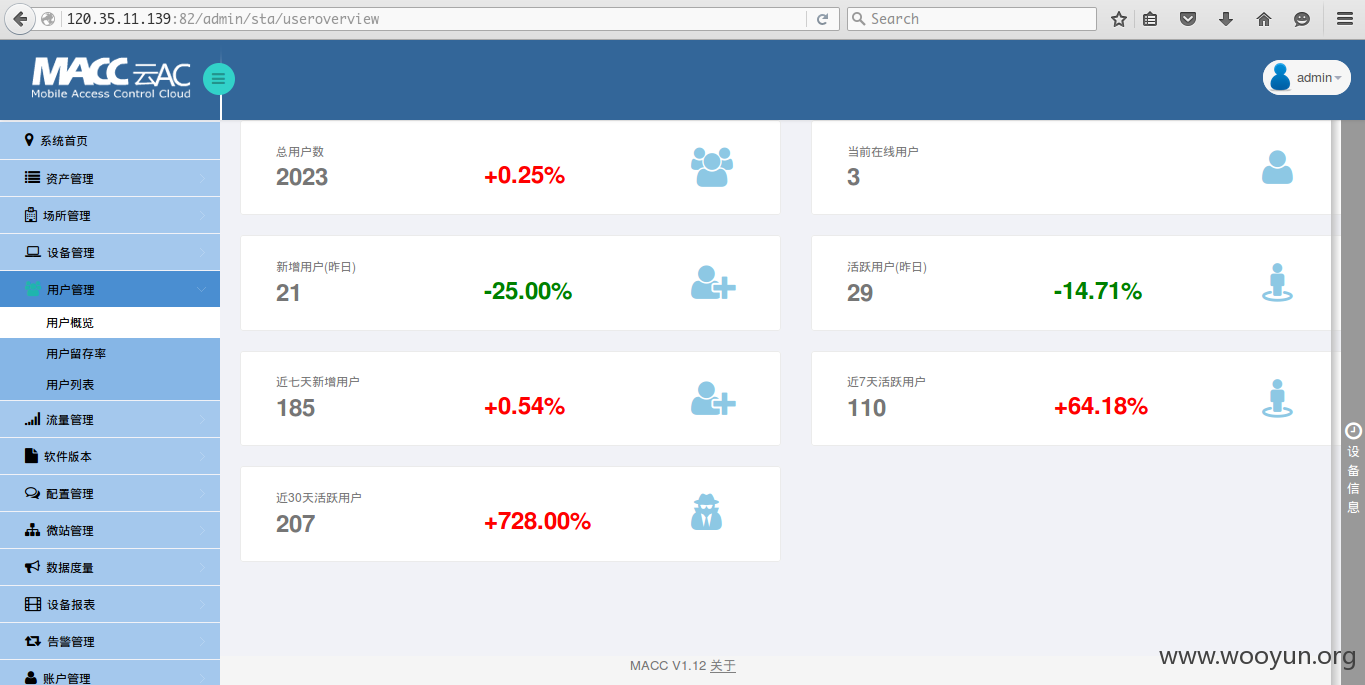The image size is (1365, 685).
Task: Open the 用户留存率 submenu item
Action: tap(110, 353)
